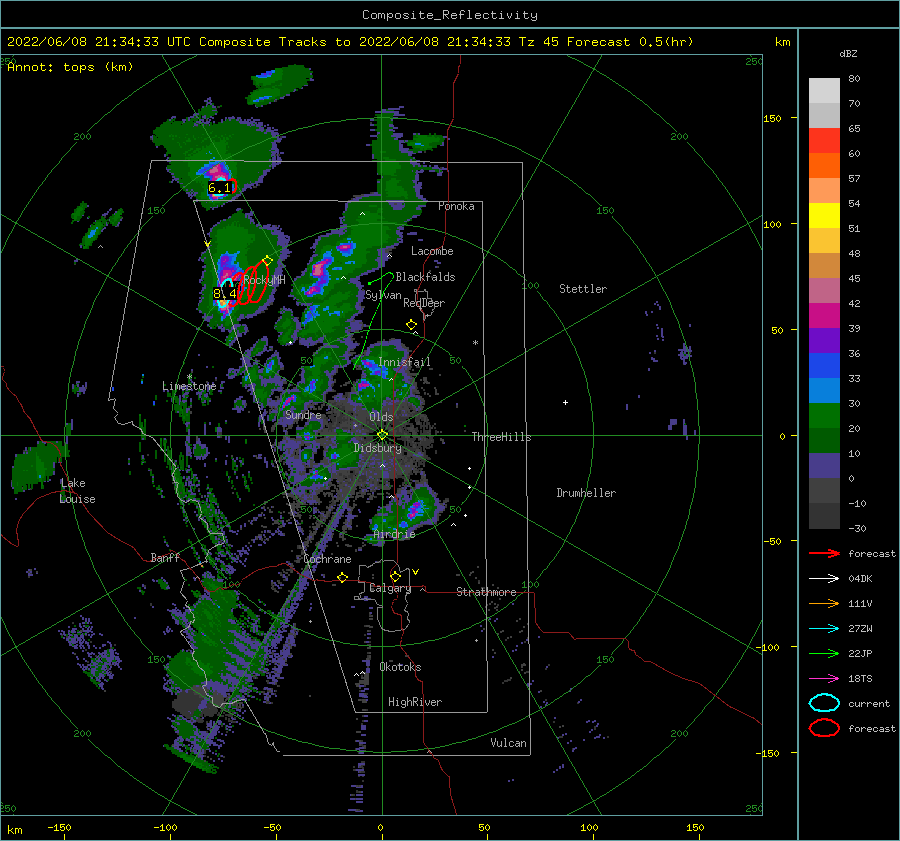Click the yellow diamond marker near RockyMH
Screen dimensions: 900x841
click(x=267, y=261)
